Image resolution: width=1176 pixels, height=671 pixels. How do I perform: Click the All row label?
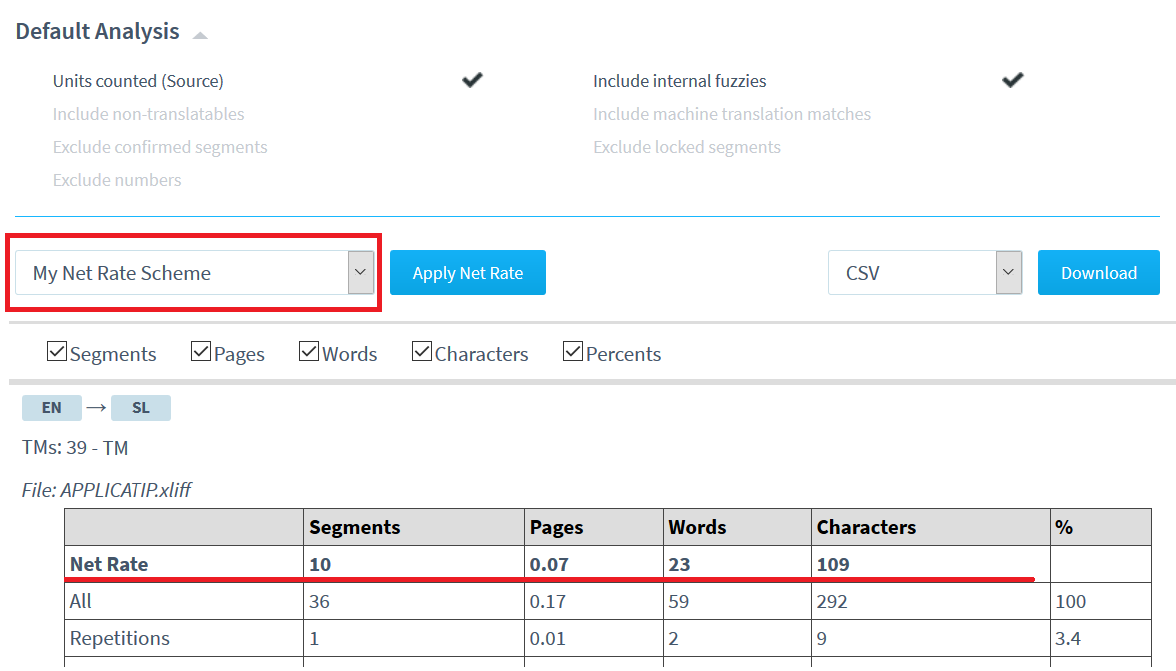pyautogui.click(x=80, y=601)
